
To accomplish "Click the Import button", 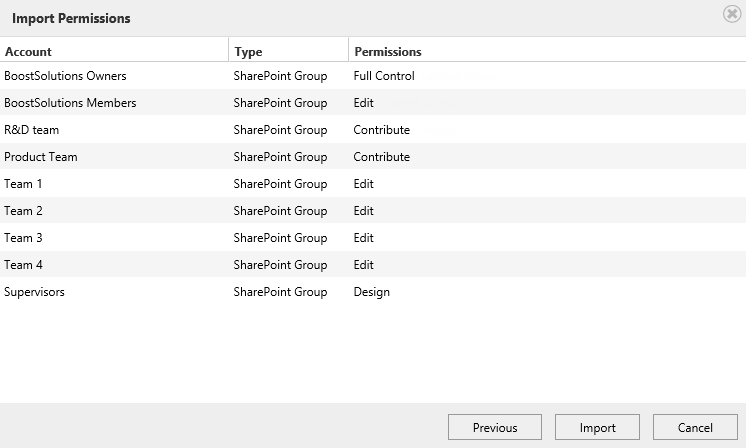I will tap(597, 427).
